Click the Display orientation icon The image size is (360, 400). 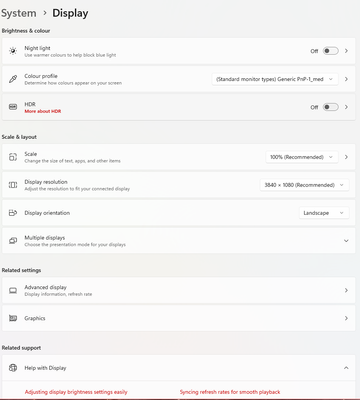tap(13, 213)
